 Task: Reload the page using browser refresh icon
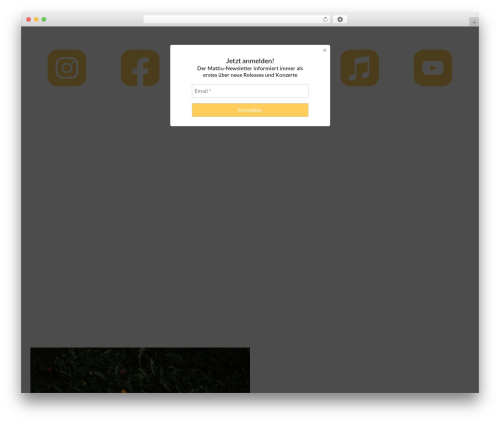(325, 19)
